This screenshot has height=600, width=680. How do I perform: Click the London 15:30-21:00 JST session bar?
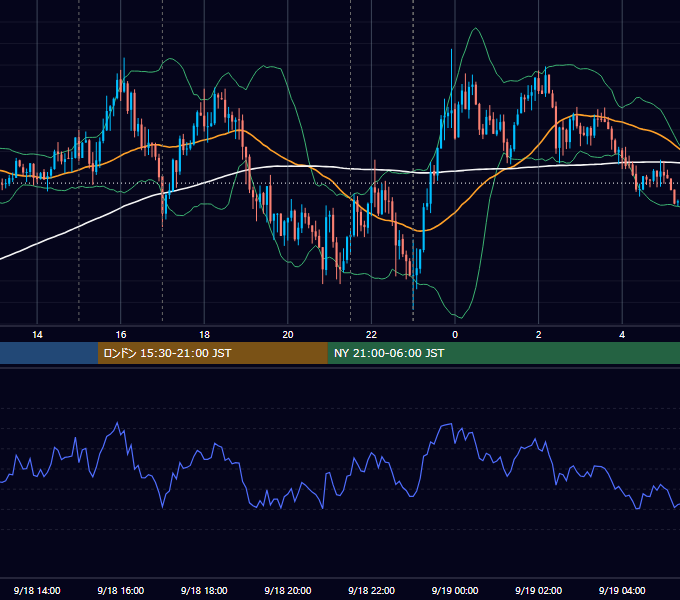point(212,353)
